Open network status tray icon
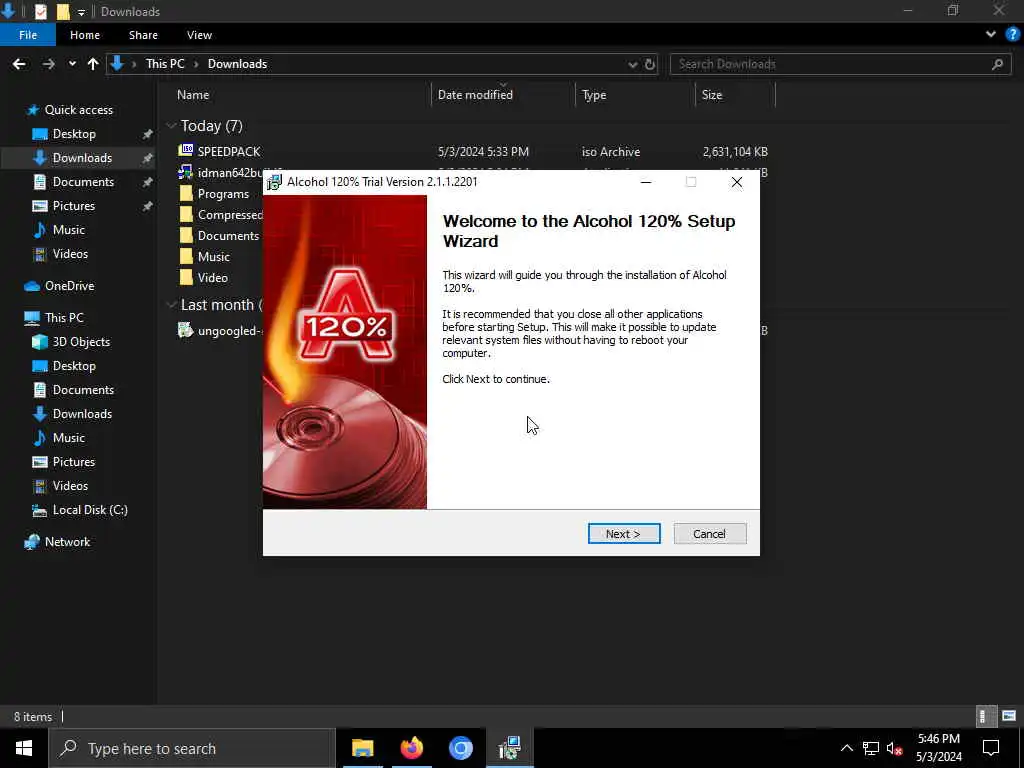This screenshot has width=1024, height=768. pyautogui.click(x=871, y=748)
